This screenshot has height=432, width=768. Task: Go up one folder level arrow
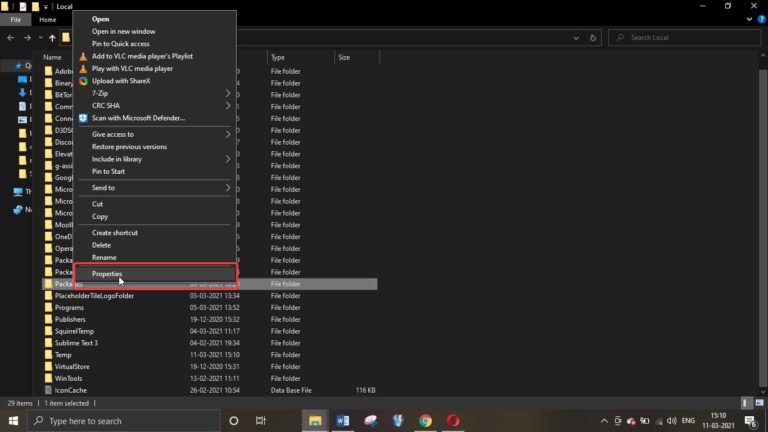(52, 38)
